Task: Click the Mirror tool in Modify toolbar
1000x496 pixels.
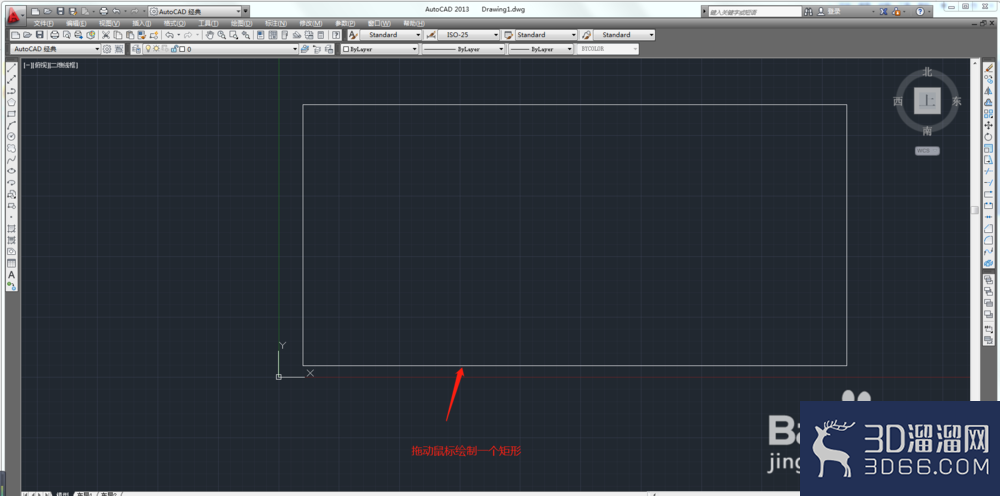Action: coord(989,91)
